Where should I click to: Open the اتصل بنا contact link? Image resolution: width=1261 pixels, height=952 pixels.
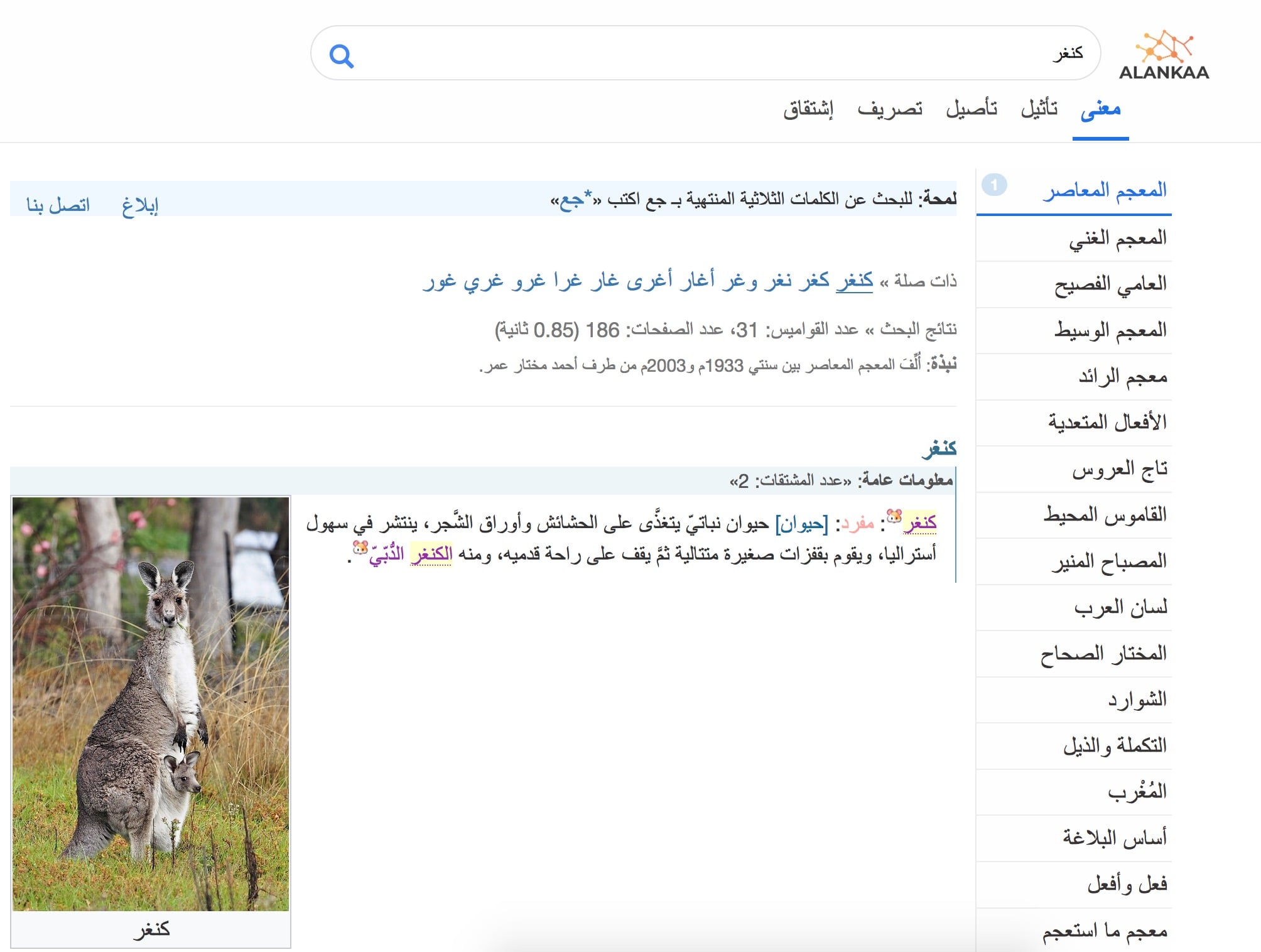[58, 205]
